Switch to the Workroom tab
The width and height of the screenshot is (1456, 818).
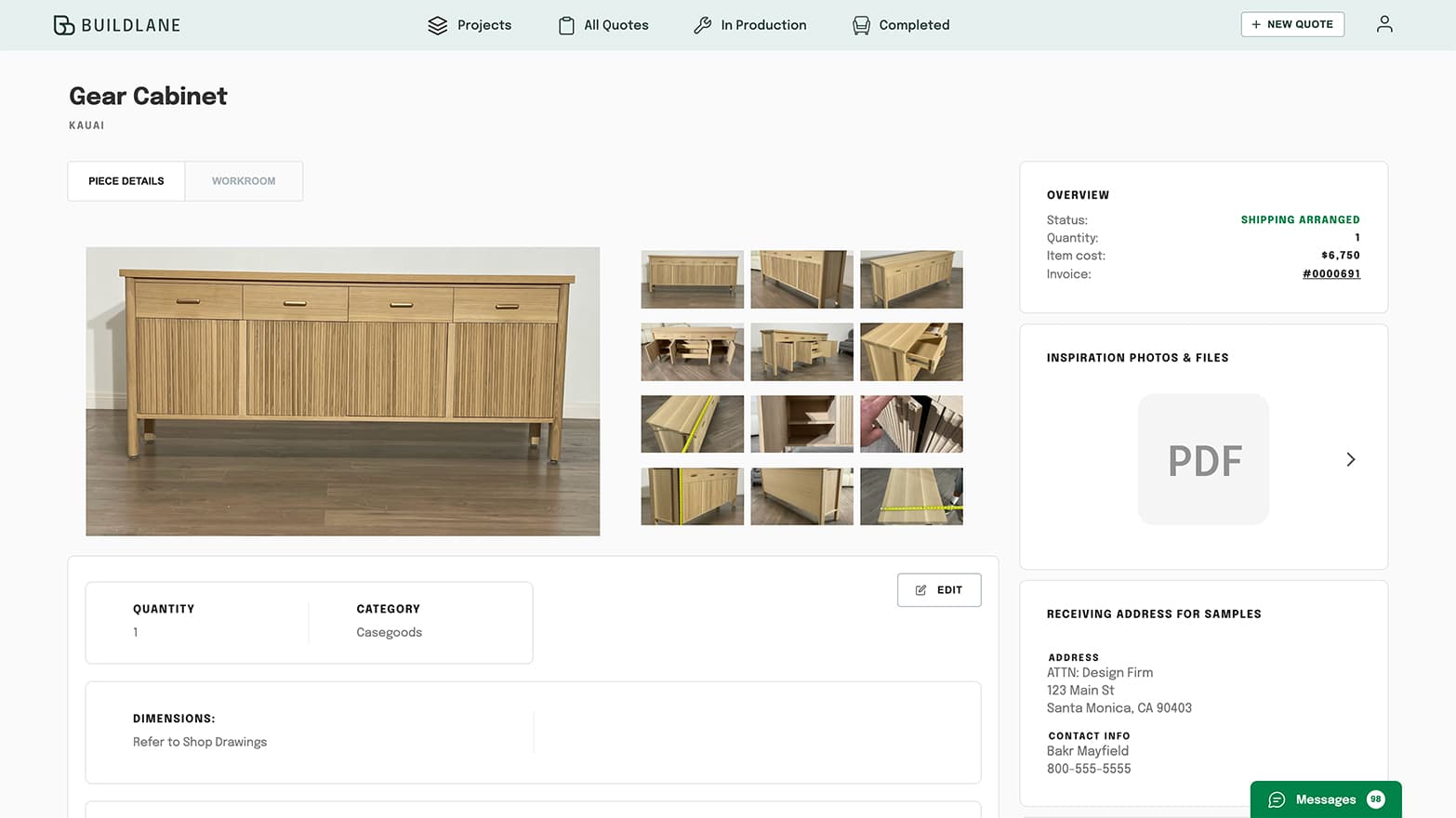[244, 181]
